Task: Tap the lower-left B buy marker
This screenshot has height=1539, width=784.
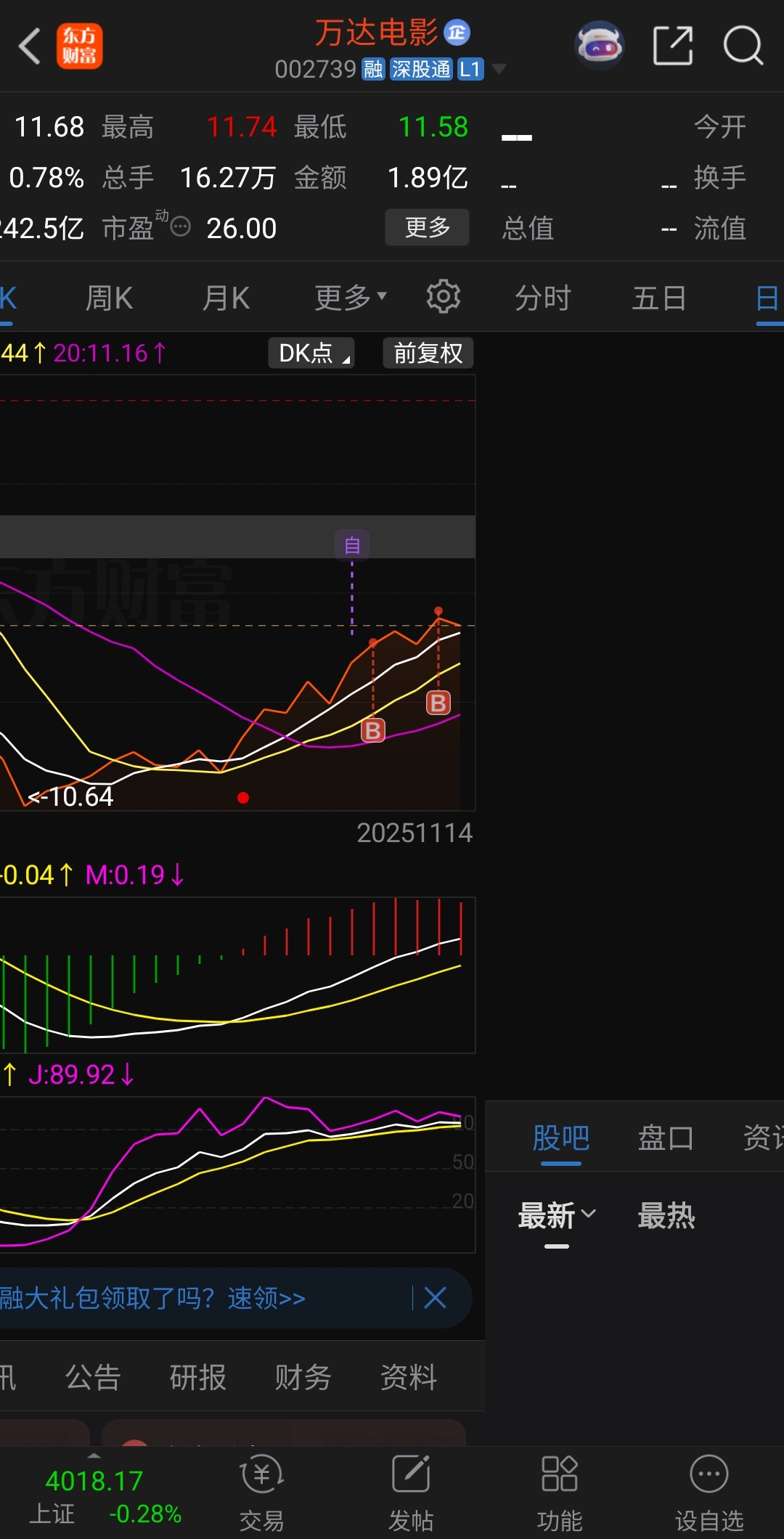Action: click(x=373, y=730)
